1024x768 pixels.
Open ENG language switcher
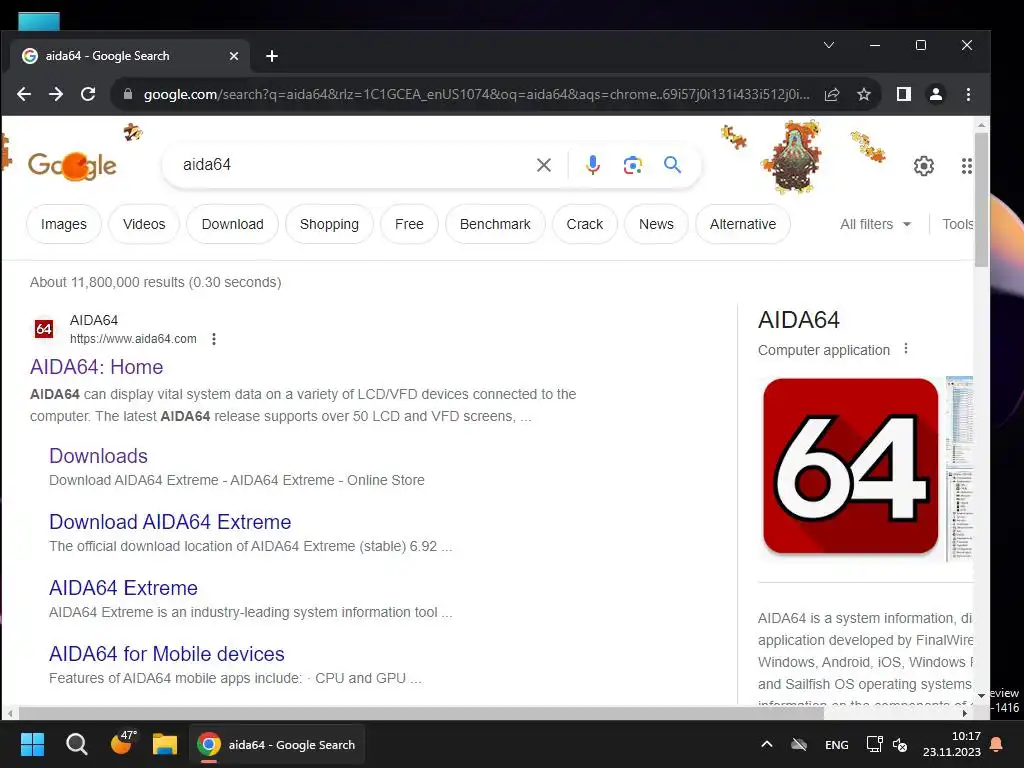click(837, 744)
